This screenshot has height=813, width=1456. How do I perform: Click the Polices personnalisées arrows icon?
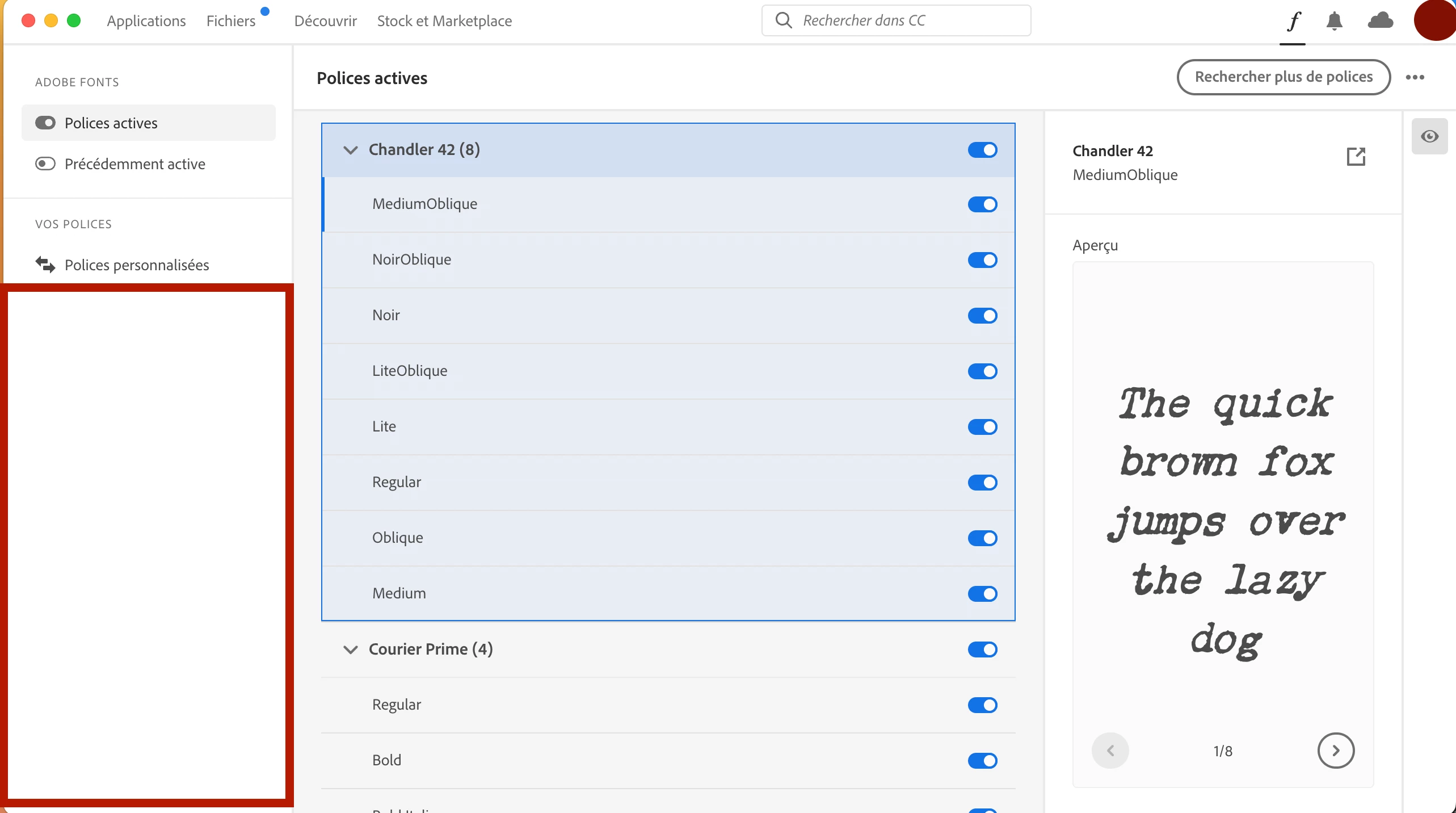[x=45, y=265]
